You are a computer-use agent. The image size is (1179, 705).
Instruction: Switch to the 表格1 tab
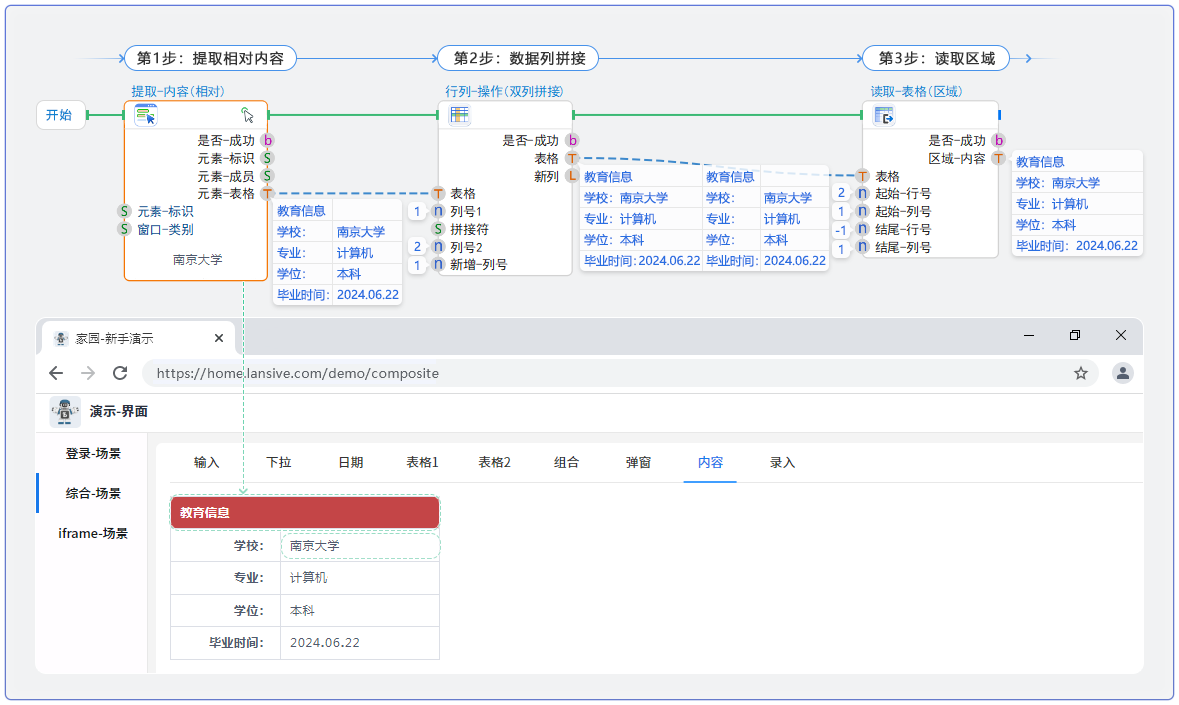tap(422, 462)
